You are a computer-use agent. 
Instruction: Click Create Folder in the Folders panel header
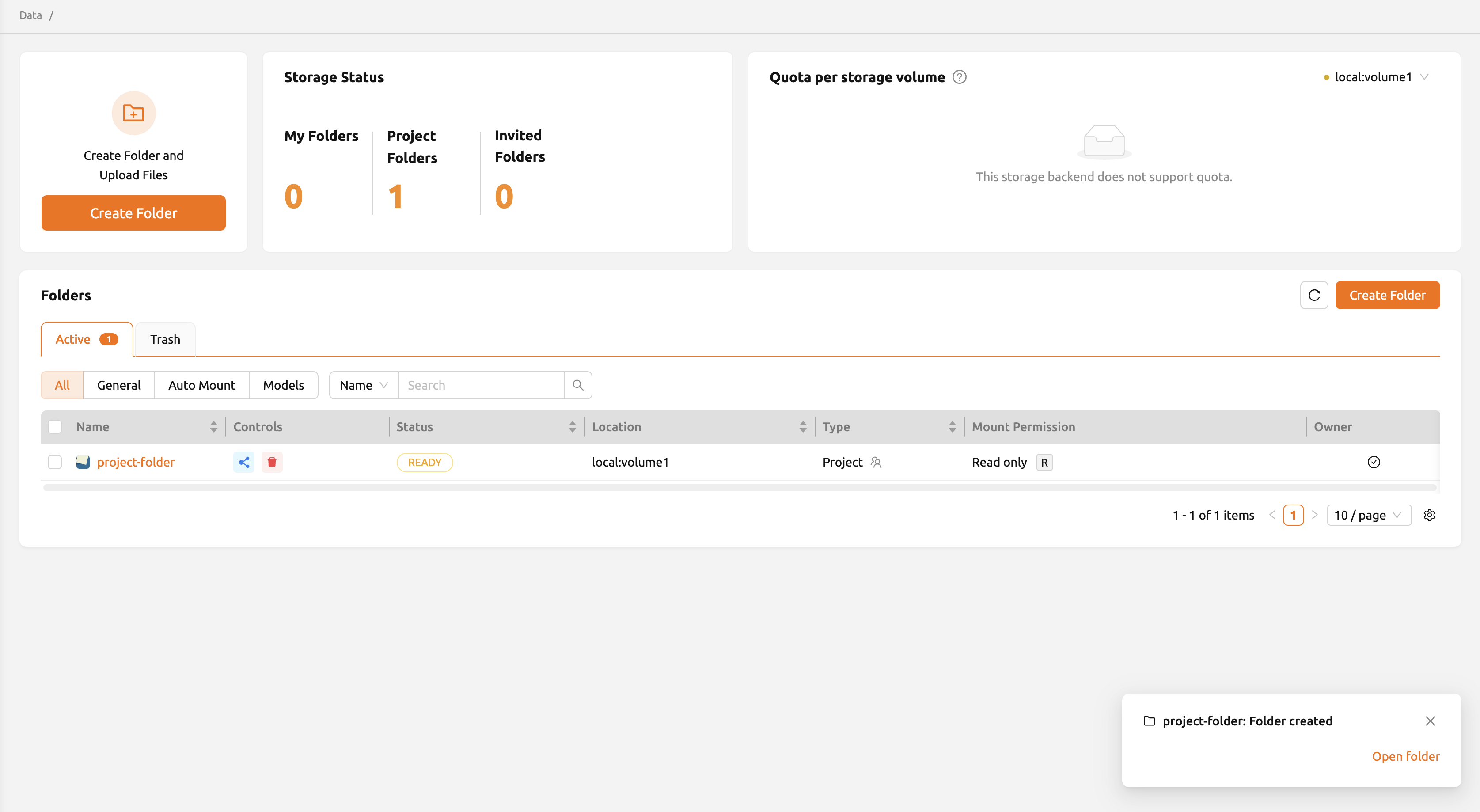(1387, 295)
